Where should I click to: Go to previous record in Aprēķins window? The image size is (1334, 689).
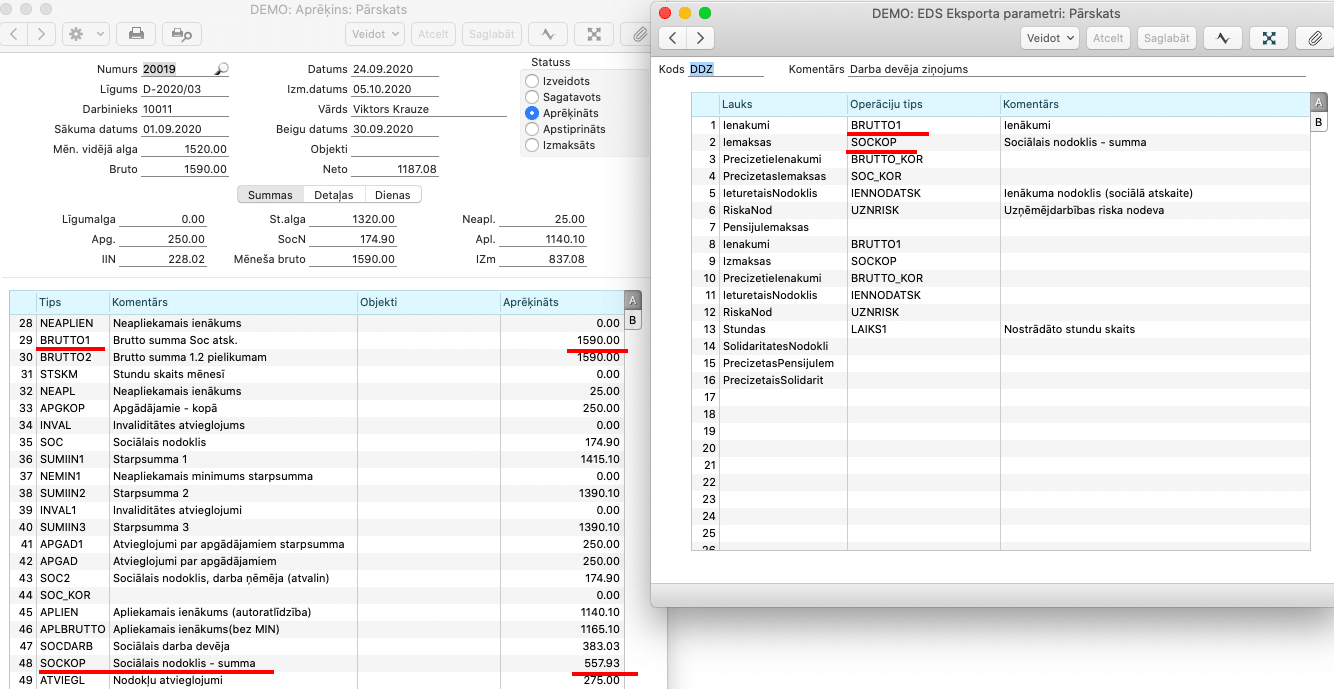pos(14,34)
